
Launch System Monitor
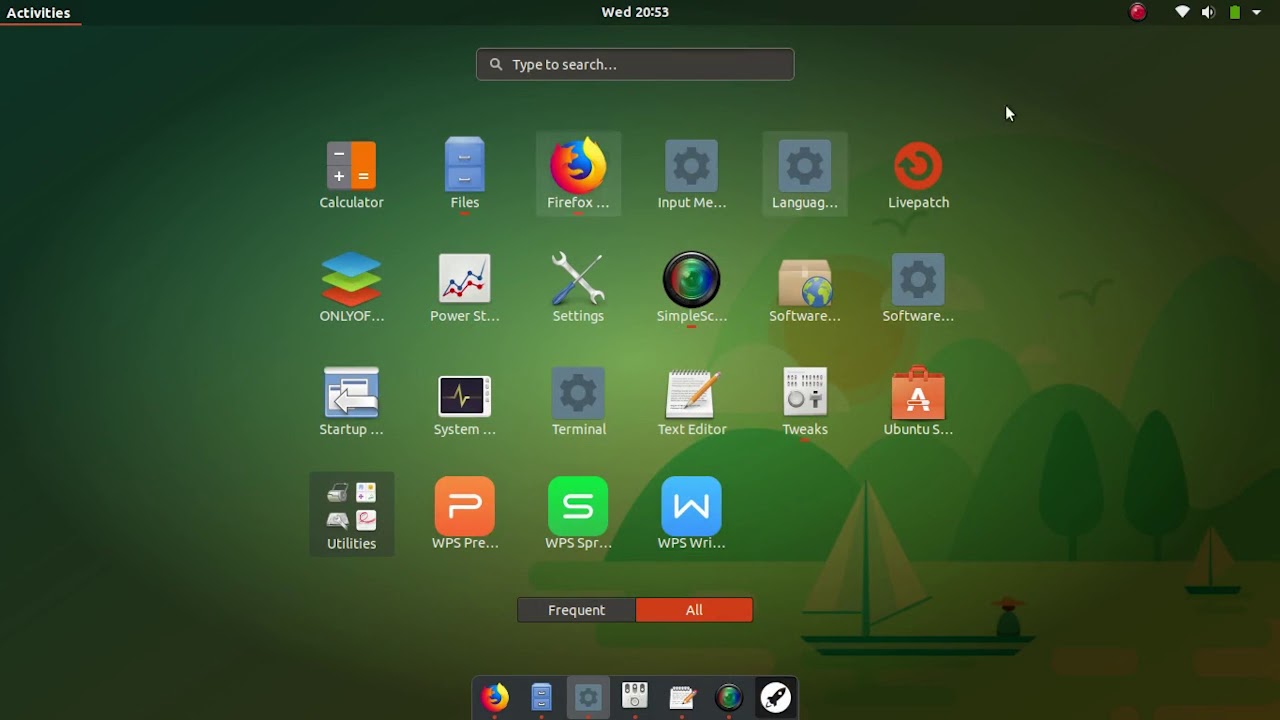tap(465, 401)
